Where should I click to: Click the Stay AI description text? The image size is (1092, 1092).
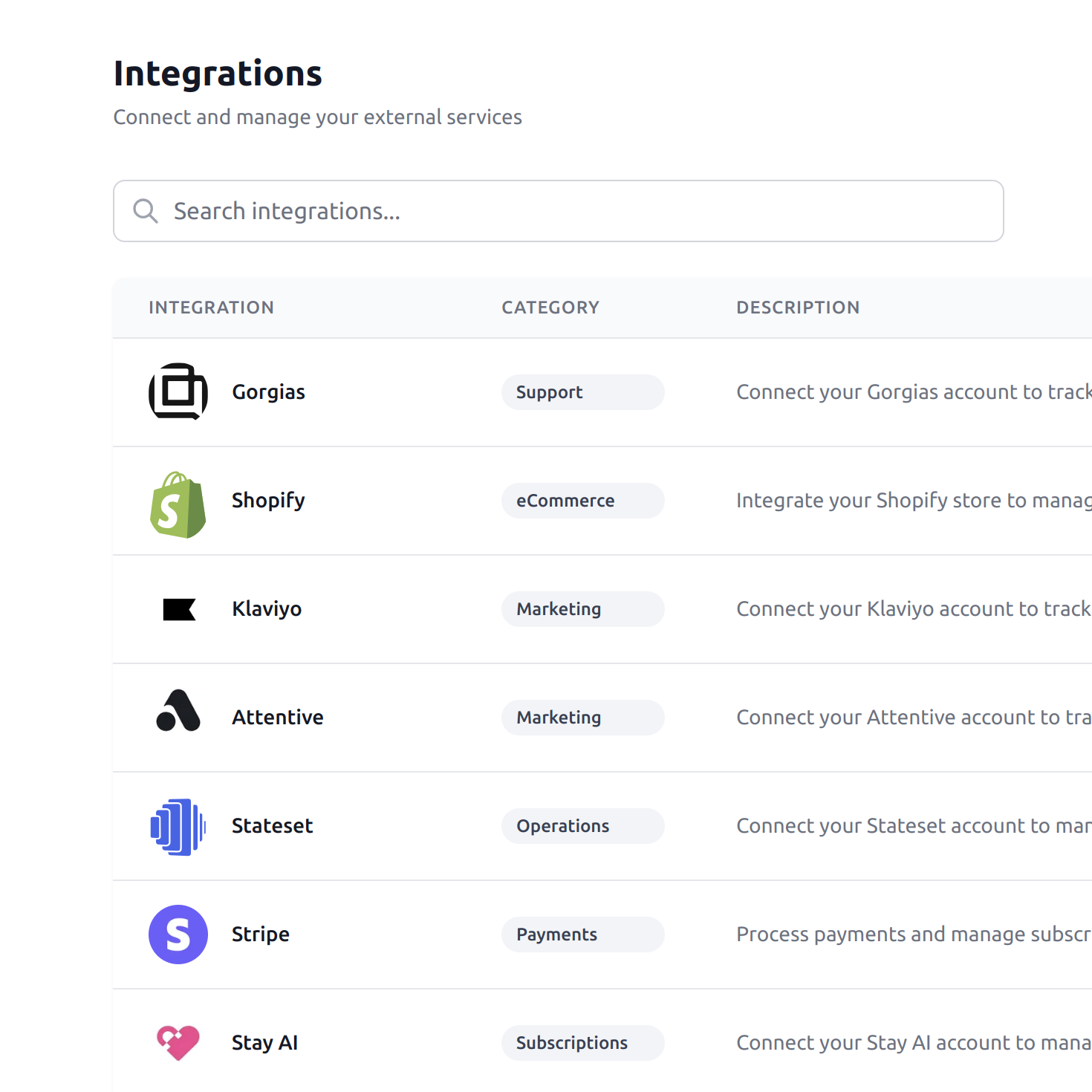[x=914, y=1043]
